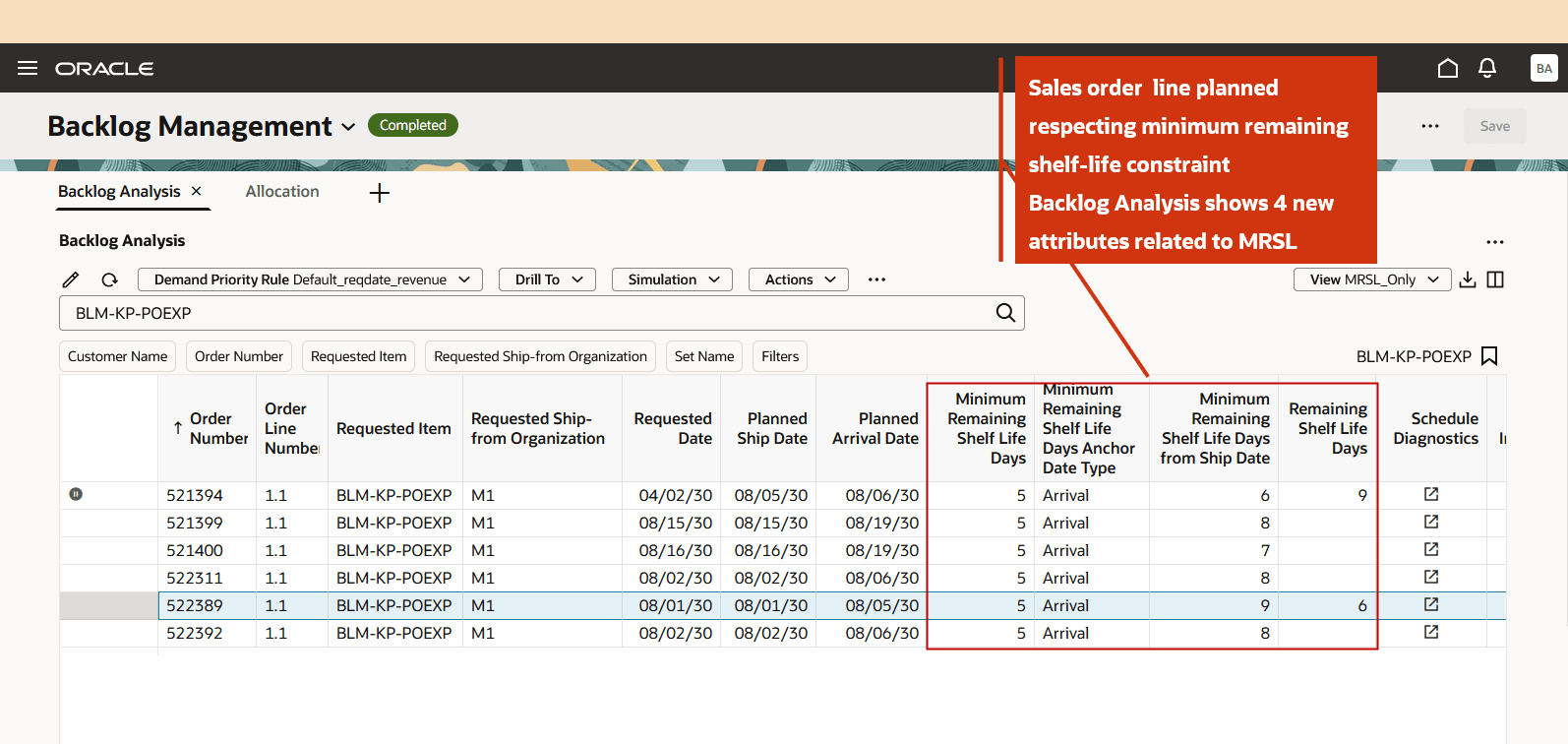Screen dimensions: 1568x744
Task: Click planned ship date 08/05/30 cell
Action: (x=770, y=495)
